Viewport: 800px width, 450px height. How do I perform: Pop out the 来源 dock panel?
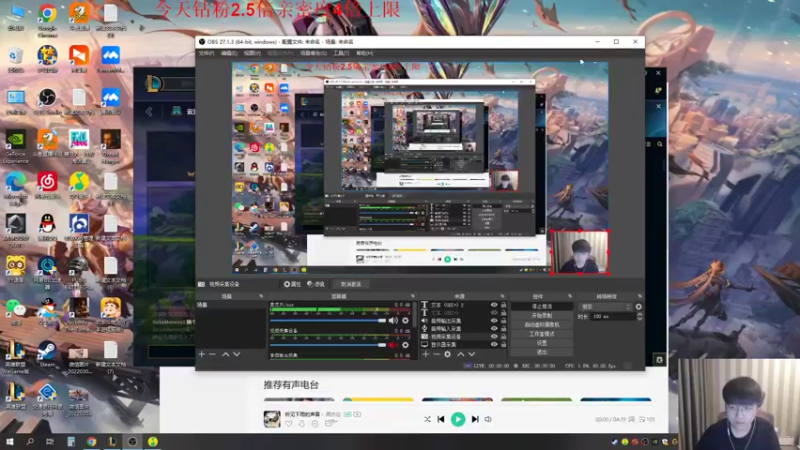503,296
